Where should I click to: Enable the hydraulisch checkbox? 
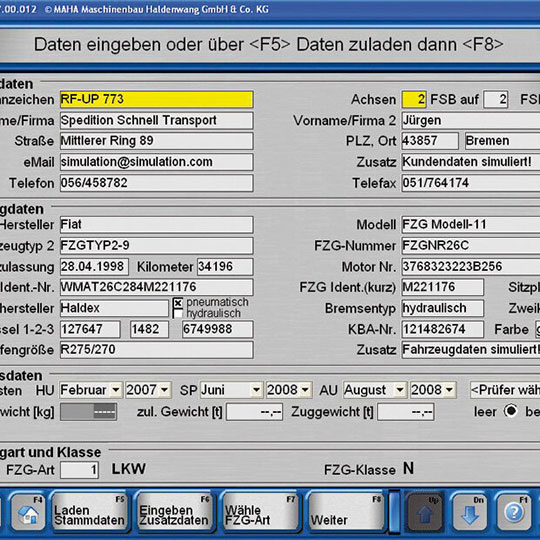(178, 314)
